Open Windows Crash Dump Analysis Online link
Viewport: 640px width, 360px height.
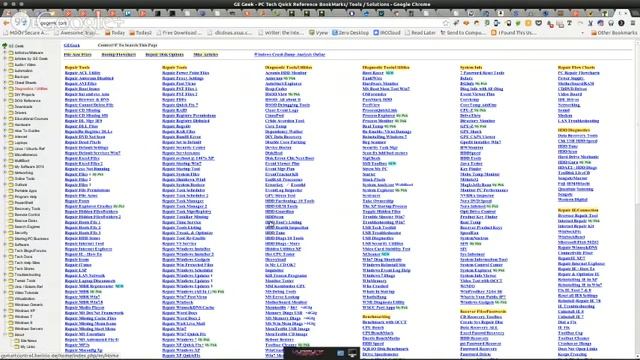(289, 54)
